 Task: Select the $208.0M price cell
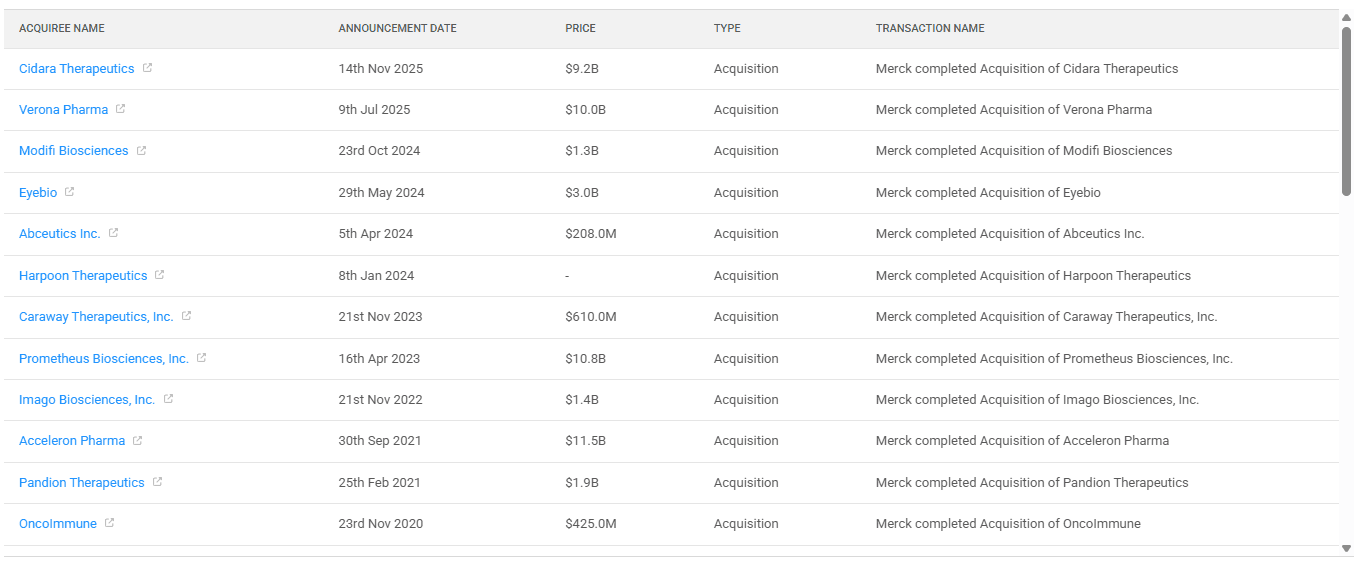pyautogui.click(x=591, y=234)
